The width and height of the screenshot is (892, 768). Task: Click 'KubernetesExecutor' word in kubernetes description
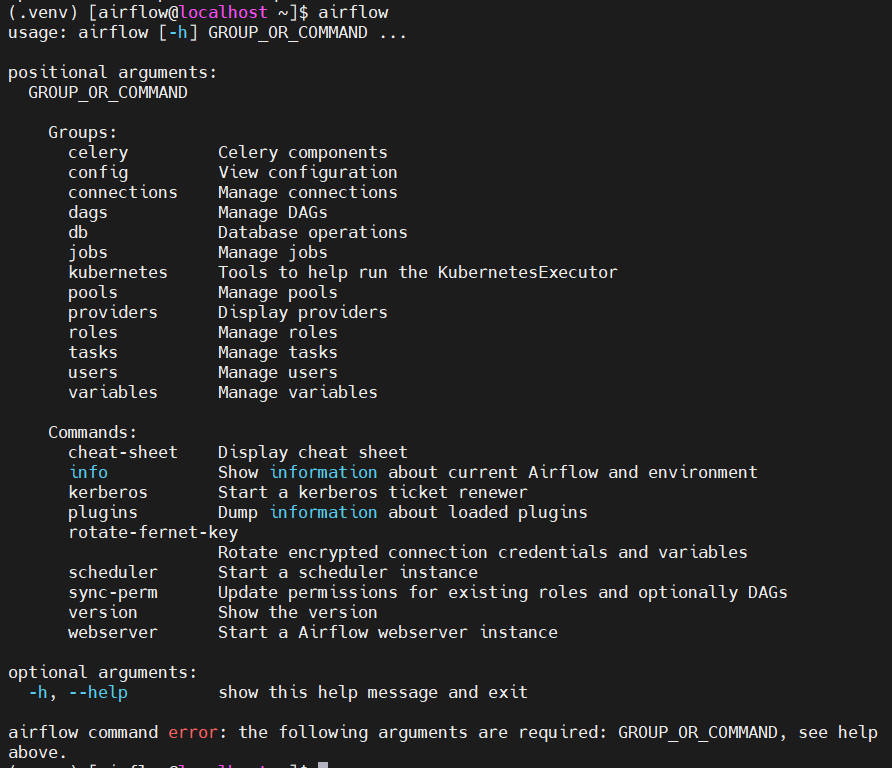(527, 272)
